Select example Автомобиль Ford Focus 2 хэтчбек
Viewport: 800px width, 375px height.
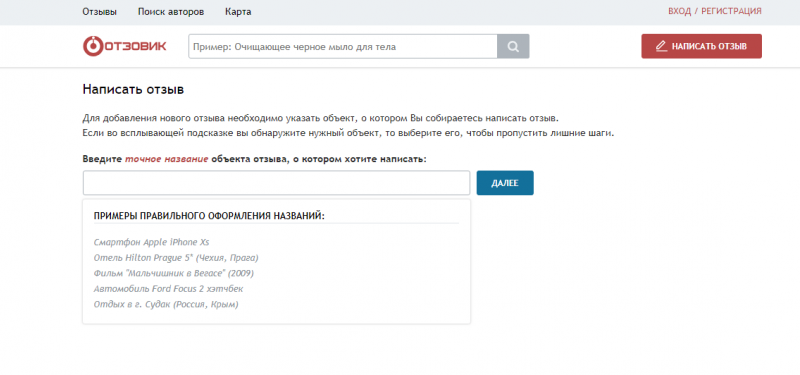tap(168, 289)
